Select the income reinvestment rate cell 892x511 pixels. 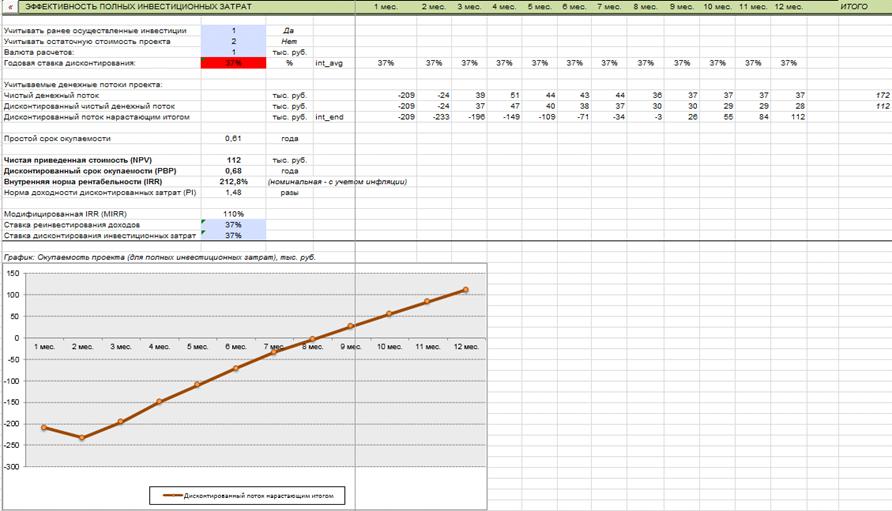click(233, 225)
